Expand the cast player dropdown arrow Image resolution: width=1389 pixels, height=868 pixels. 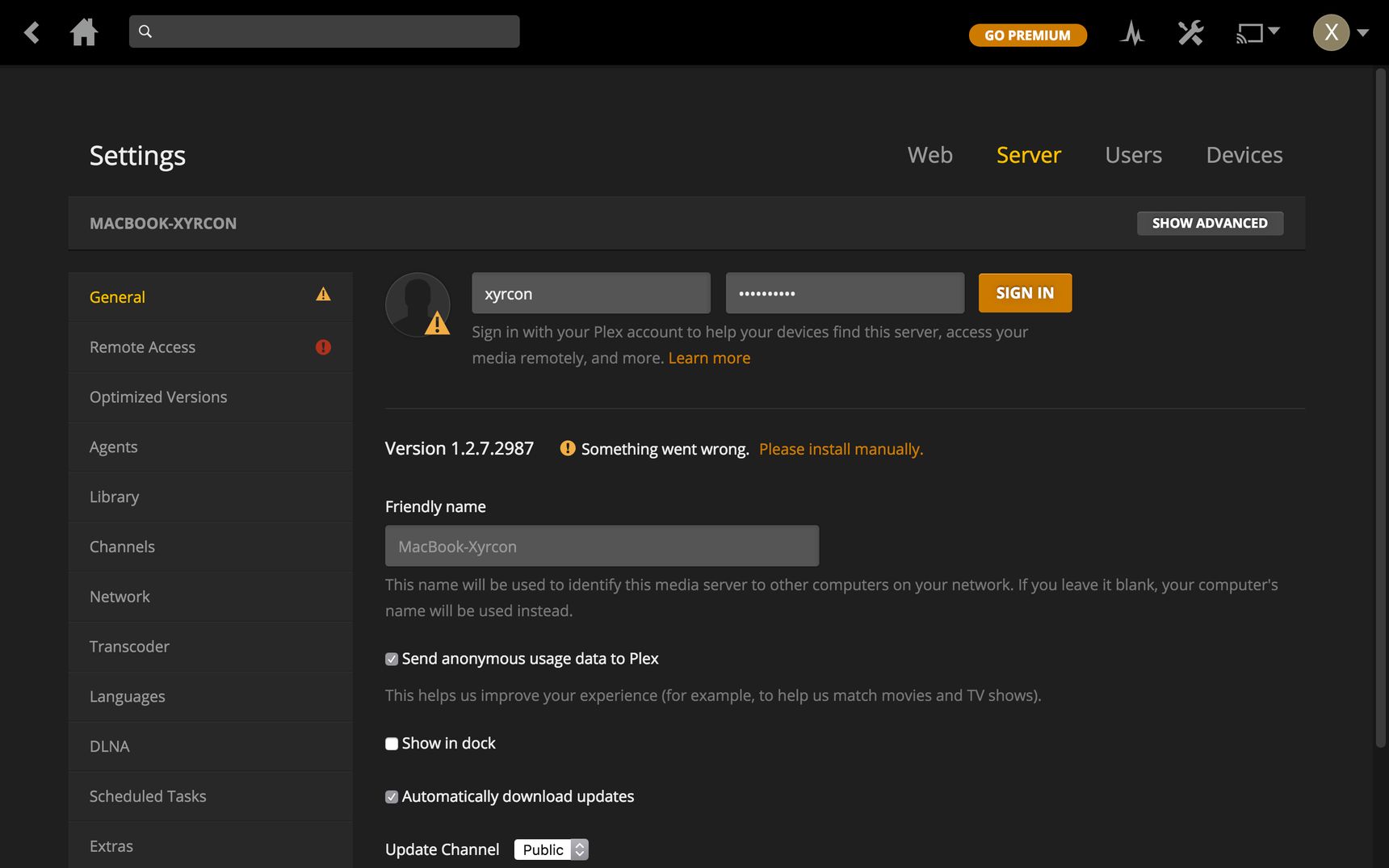[1274, 31]
